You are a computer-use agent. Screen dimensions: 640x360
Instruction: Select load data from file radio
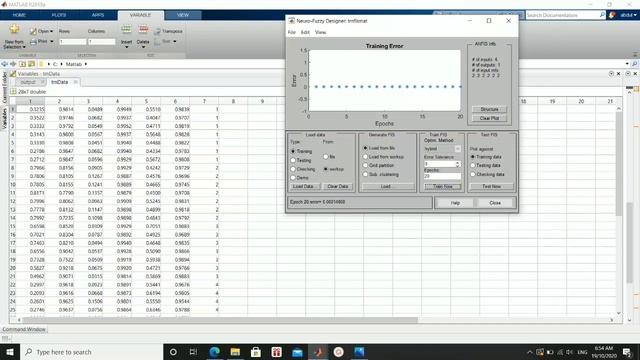click(326, 157)
